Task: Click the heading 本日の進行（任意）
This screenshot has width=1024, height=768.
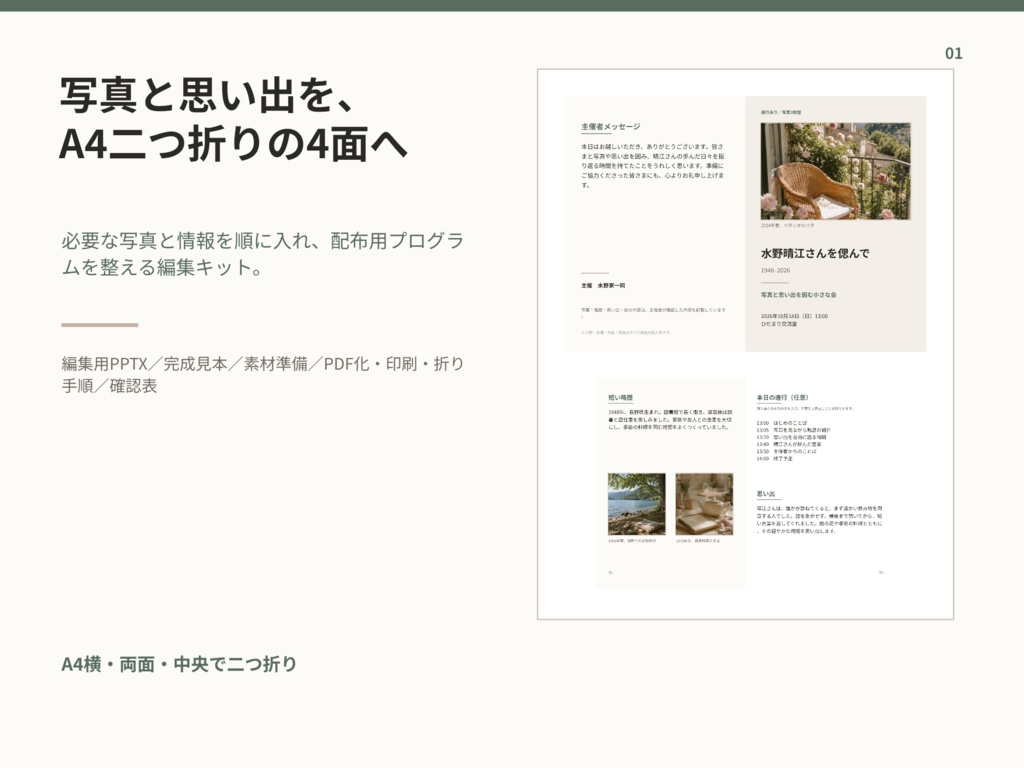Action: click(782, 397)
